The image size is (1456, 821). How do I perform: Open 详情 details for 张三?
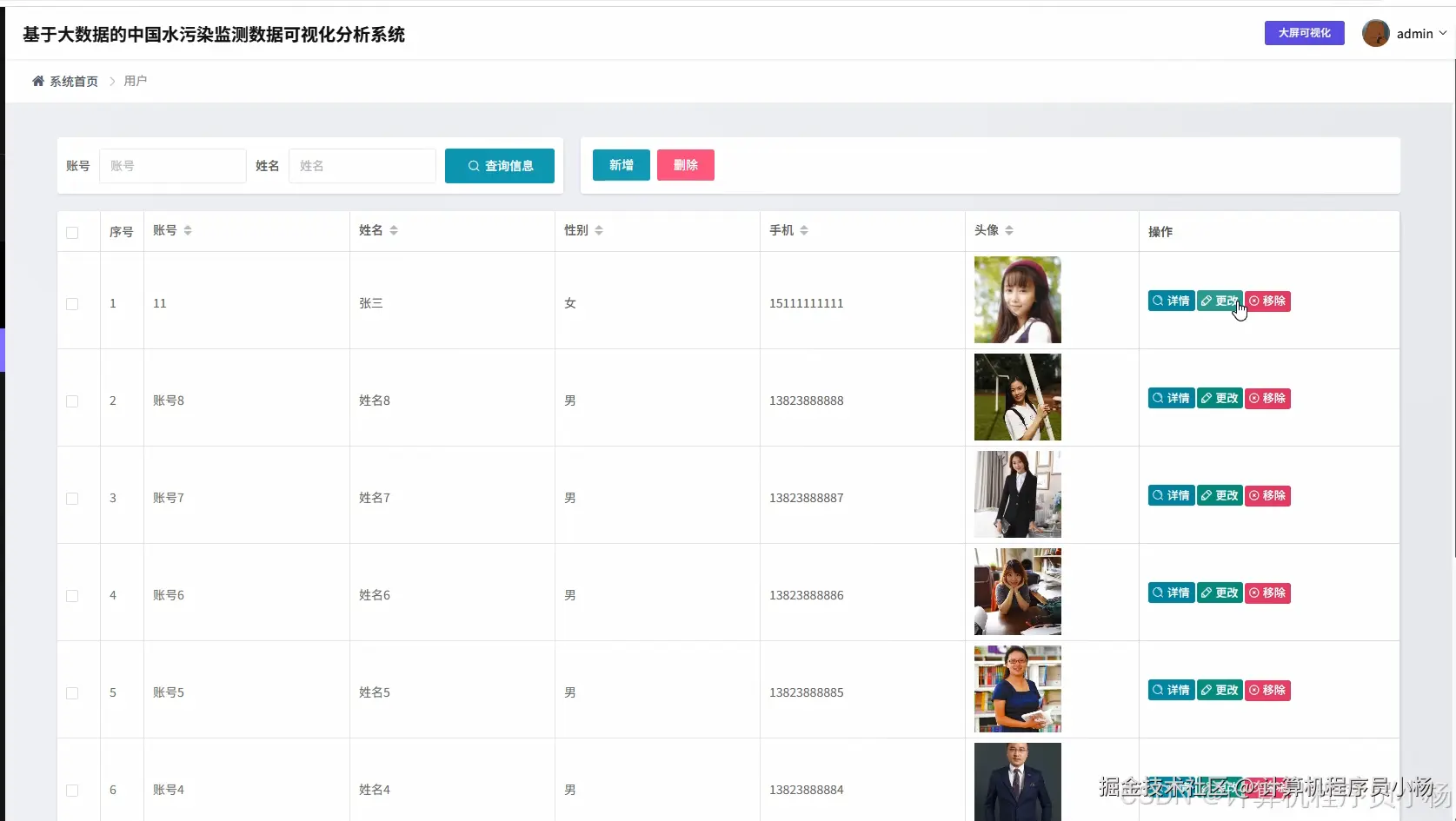[x=1171, y=301]
